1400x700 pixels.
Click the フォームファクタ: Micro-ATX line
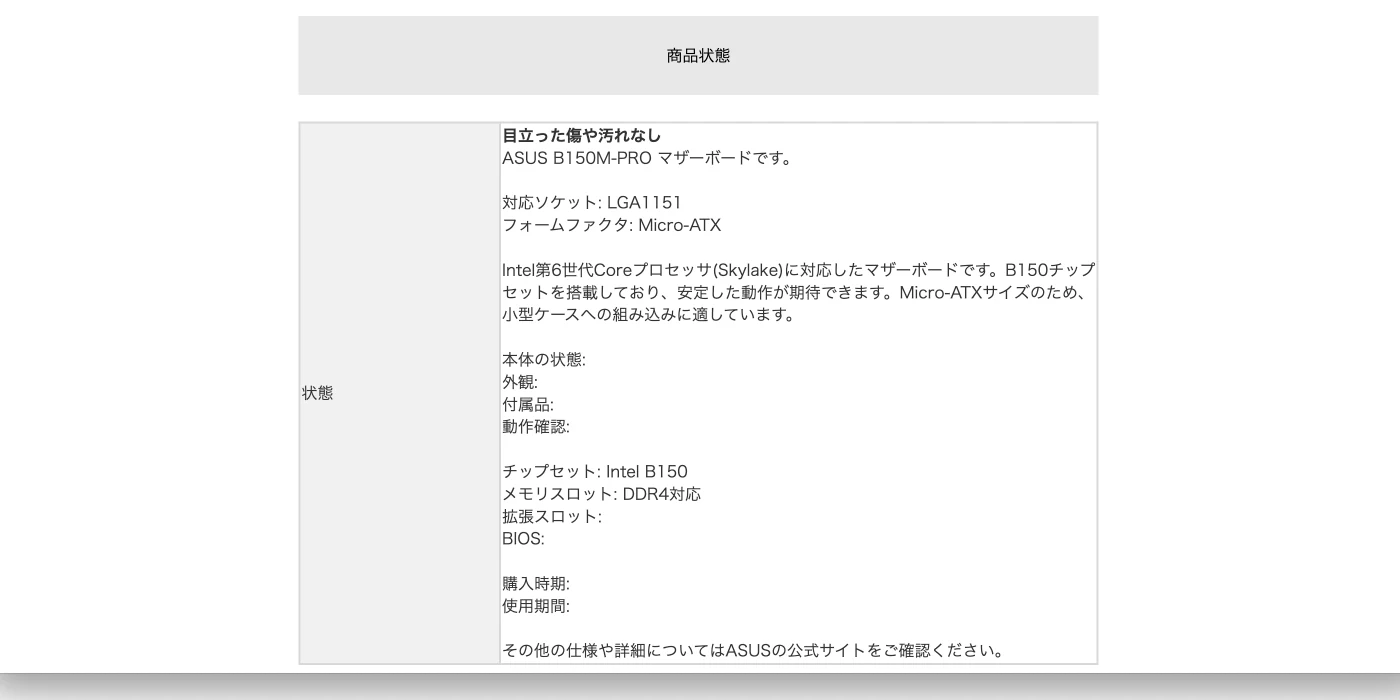[611, 225]
